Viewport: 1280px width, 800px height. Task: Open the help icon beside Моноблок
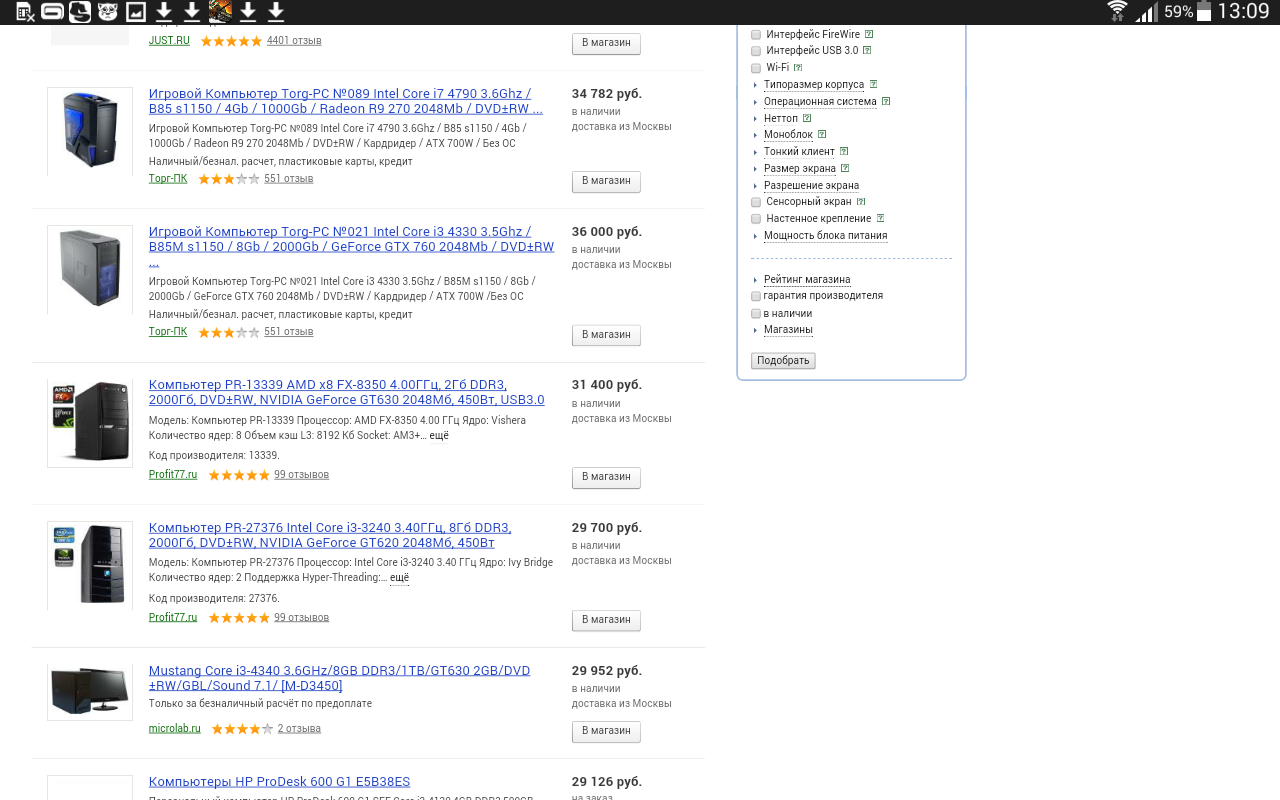coord(822,134)
